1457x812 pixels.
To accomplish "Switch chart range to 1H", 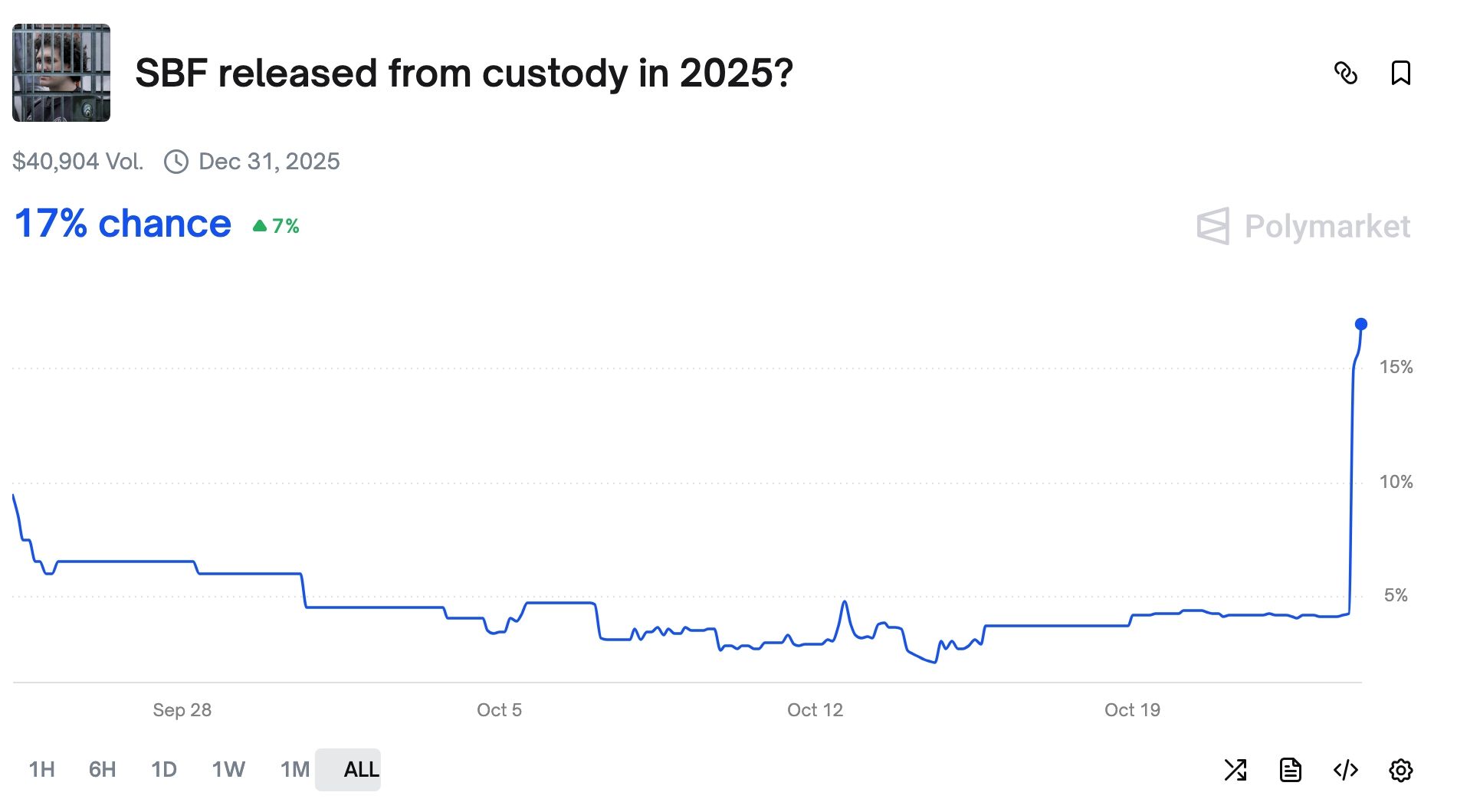I will [x=41, y=769].
